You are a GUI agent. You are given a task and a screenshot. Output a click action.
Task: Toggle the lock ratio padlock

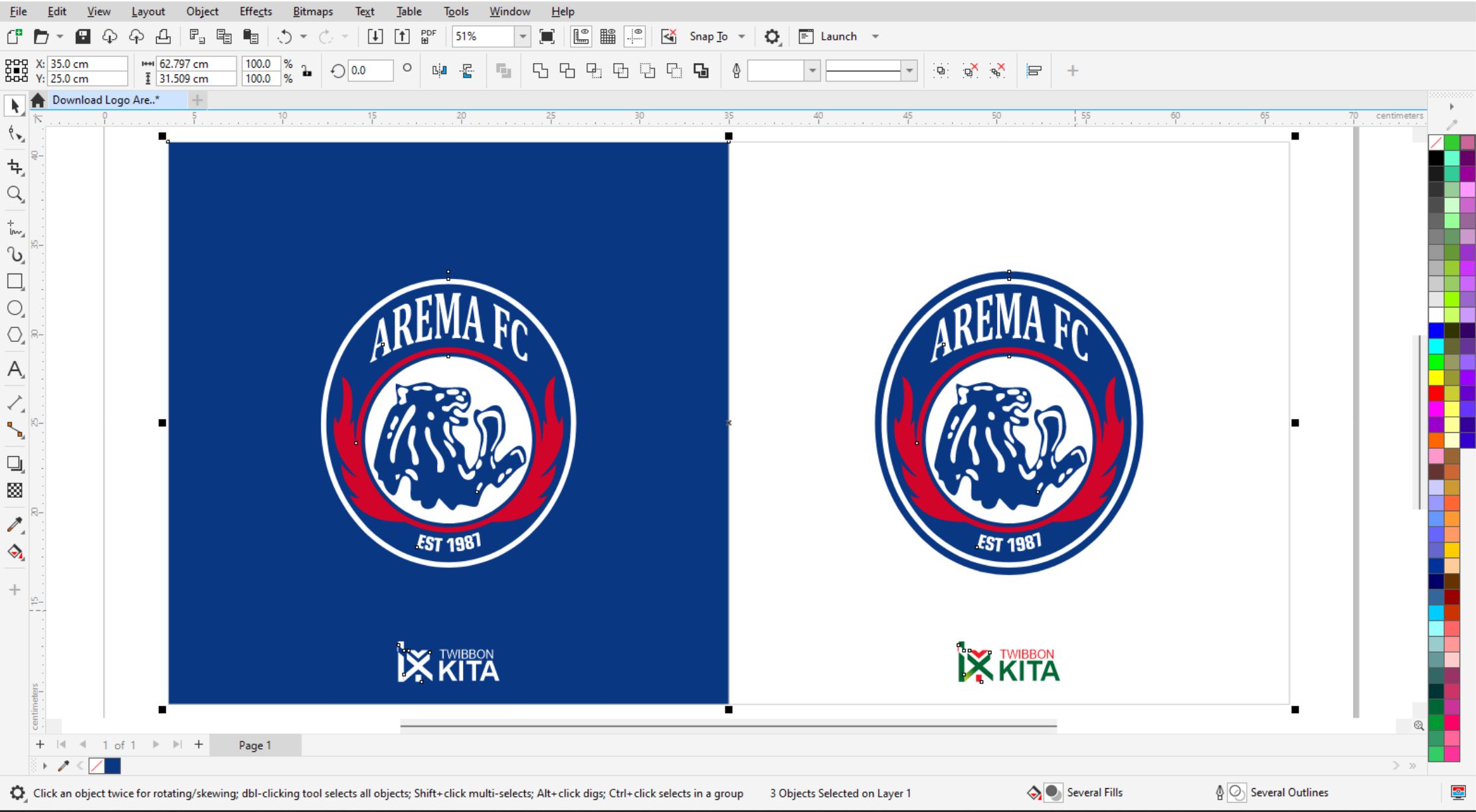[306, 71]
